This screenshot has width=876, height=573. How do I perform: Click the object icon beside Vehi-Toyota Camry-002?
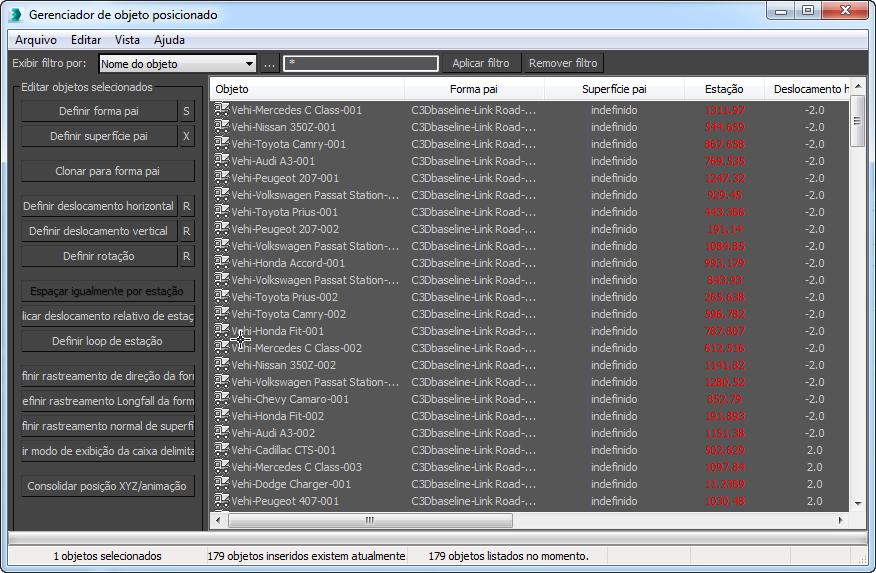221,314
